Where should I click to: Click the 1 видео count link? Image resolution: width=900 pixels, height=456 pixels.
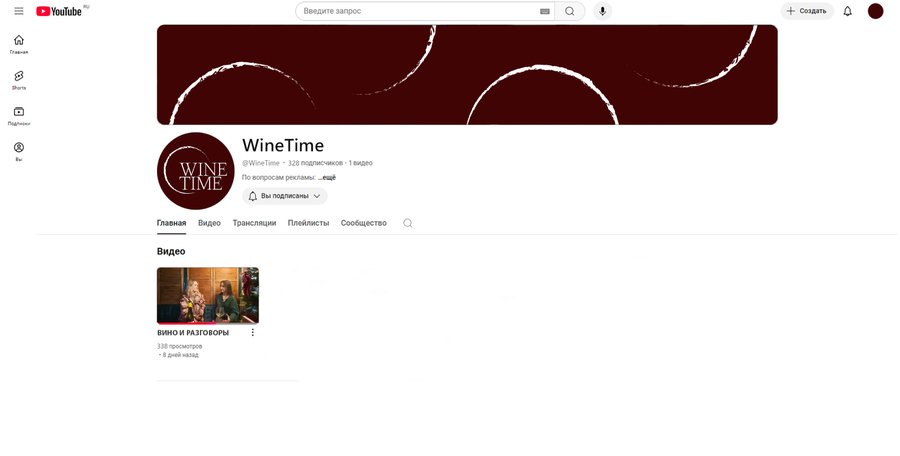pyautogui.click(x=360, y=163)
